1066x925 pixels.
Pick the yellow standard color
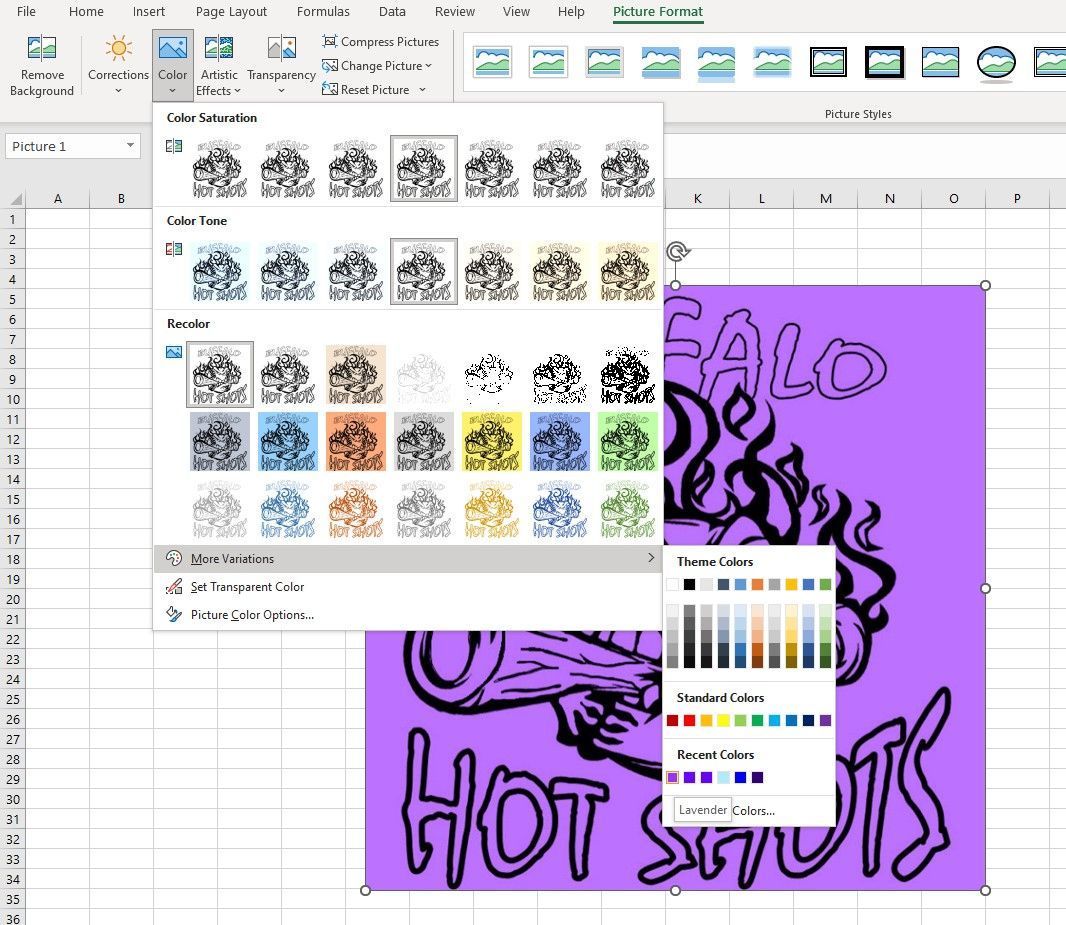(x=723, y=720)
